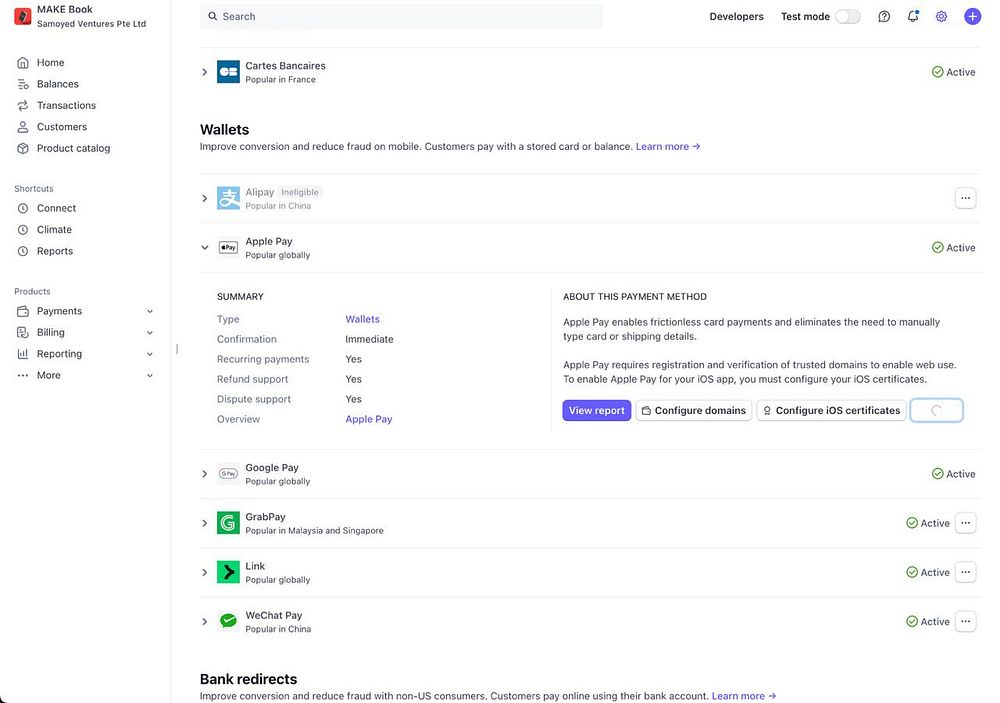The height and width of the screenshot is (703, 1000).
Task: Open the Developers link
Action: 736,17
